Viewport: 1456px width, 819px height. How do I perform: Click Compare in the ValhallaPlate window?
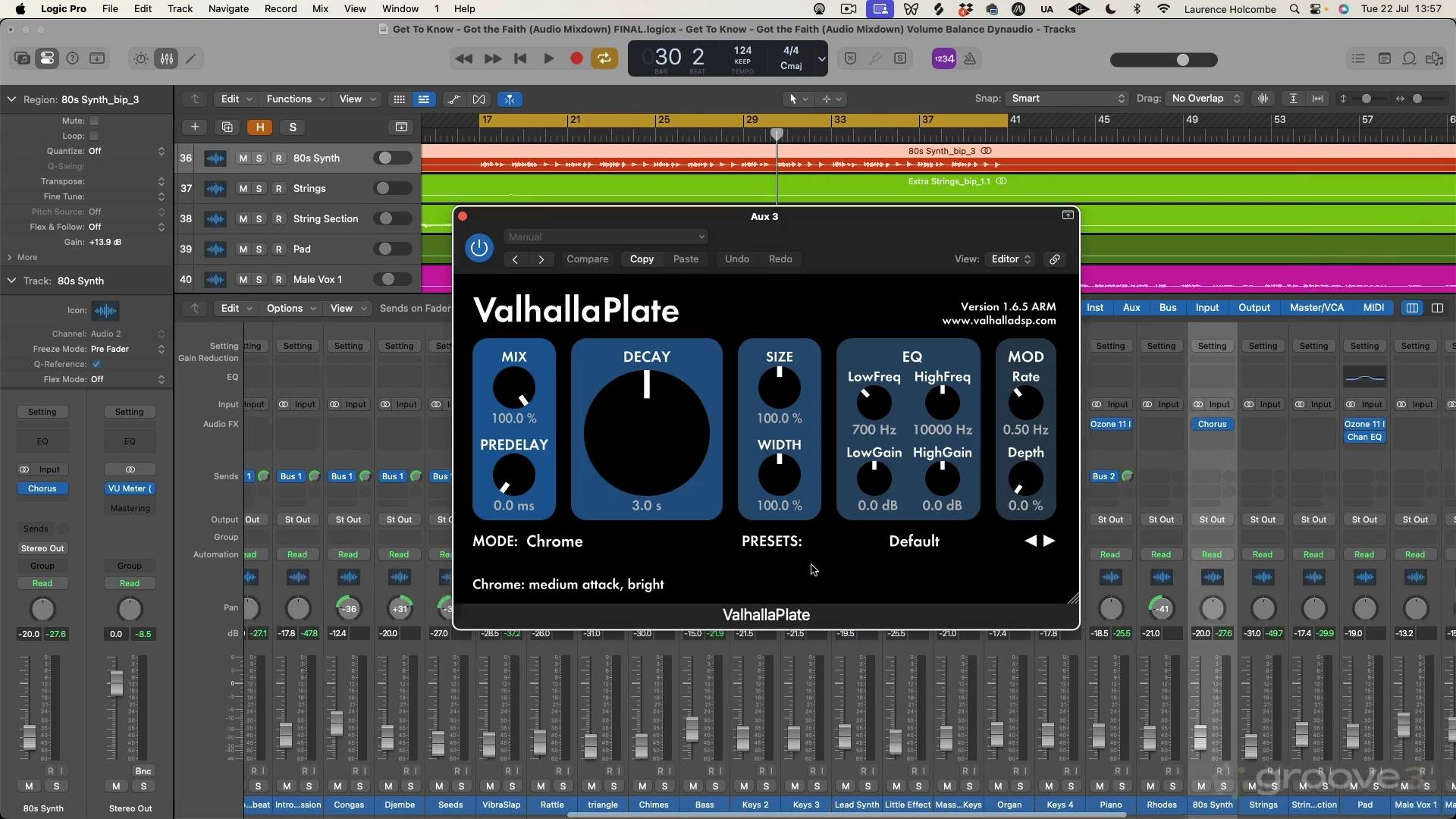(x=588, y=259)
